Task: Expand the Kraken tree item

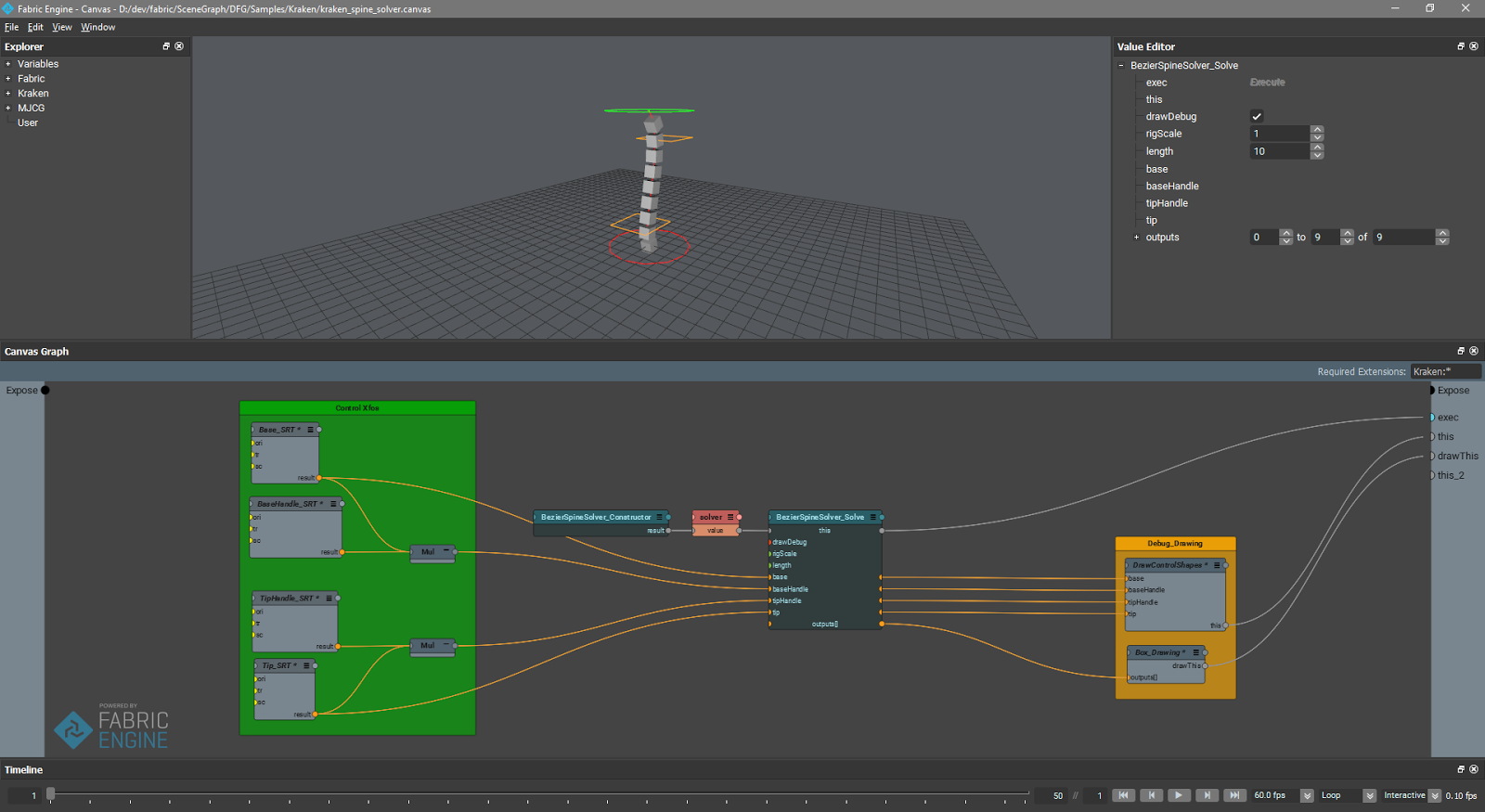Action: [x=8, y=94]
